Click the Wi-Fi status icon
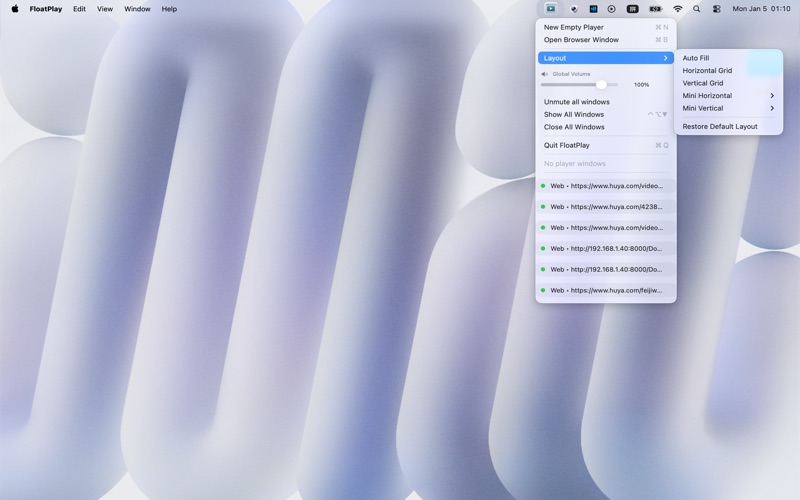This screenshot has height=500, width=800. point(678,9)
